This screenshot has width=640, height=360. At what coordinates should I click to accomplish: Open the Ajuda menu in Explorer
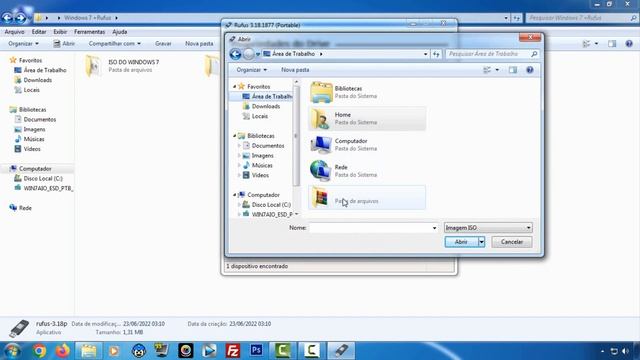click(x=120, y=31)
